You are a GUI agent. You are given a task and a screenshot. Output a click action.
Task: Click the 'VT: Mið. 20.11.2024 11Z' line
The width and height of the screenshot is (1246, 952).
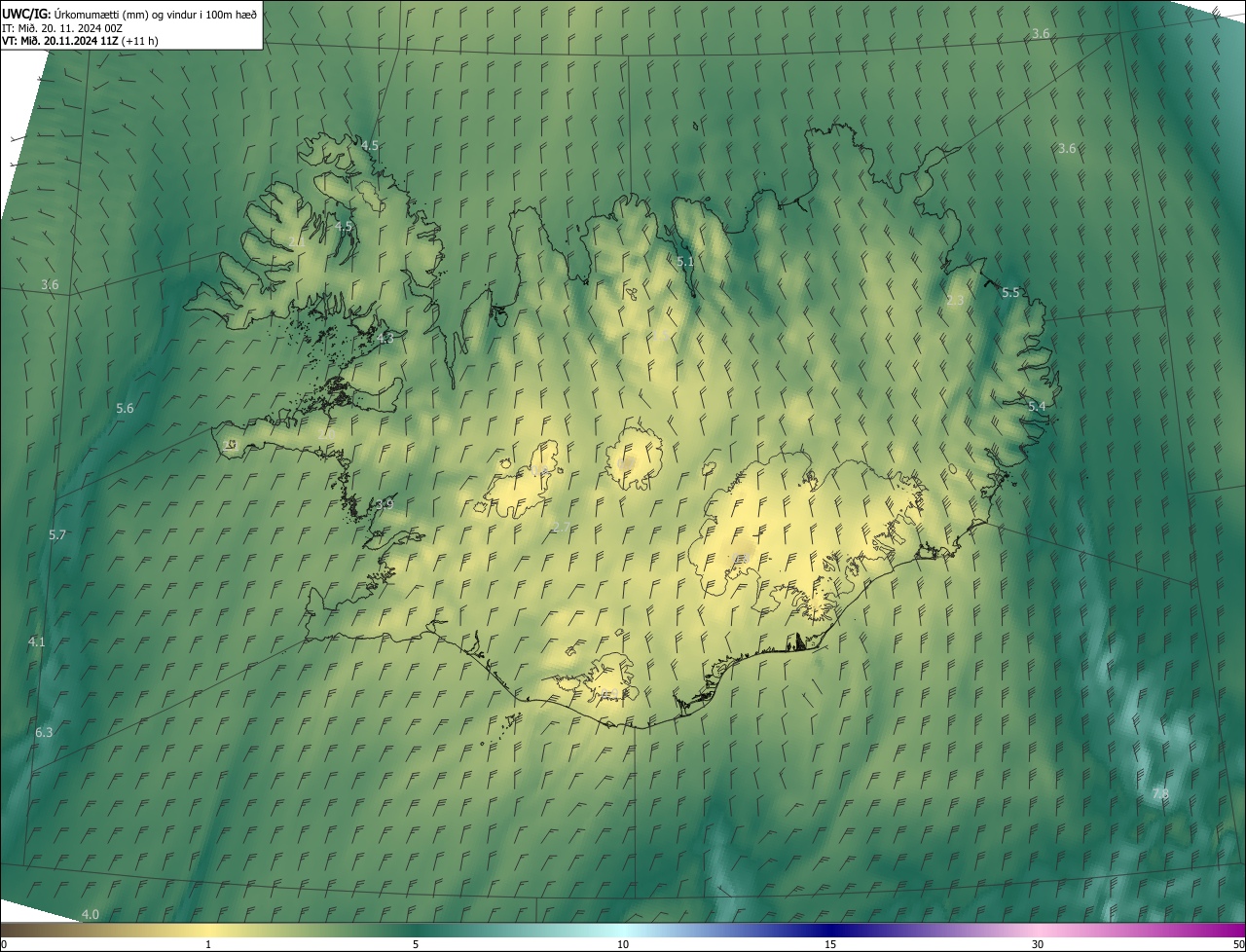tap(80, 41)
